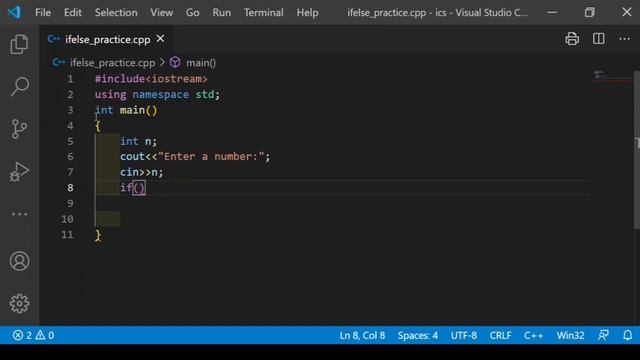
Task: Click 'main()' in the code on line 3
Action: click(x=138, y=110)
